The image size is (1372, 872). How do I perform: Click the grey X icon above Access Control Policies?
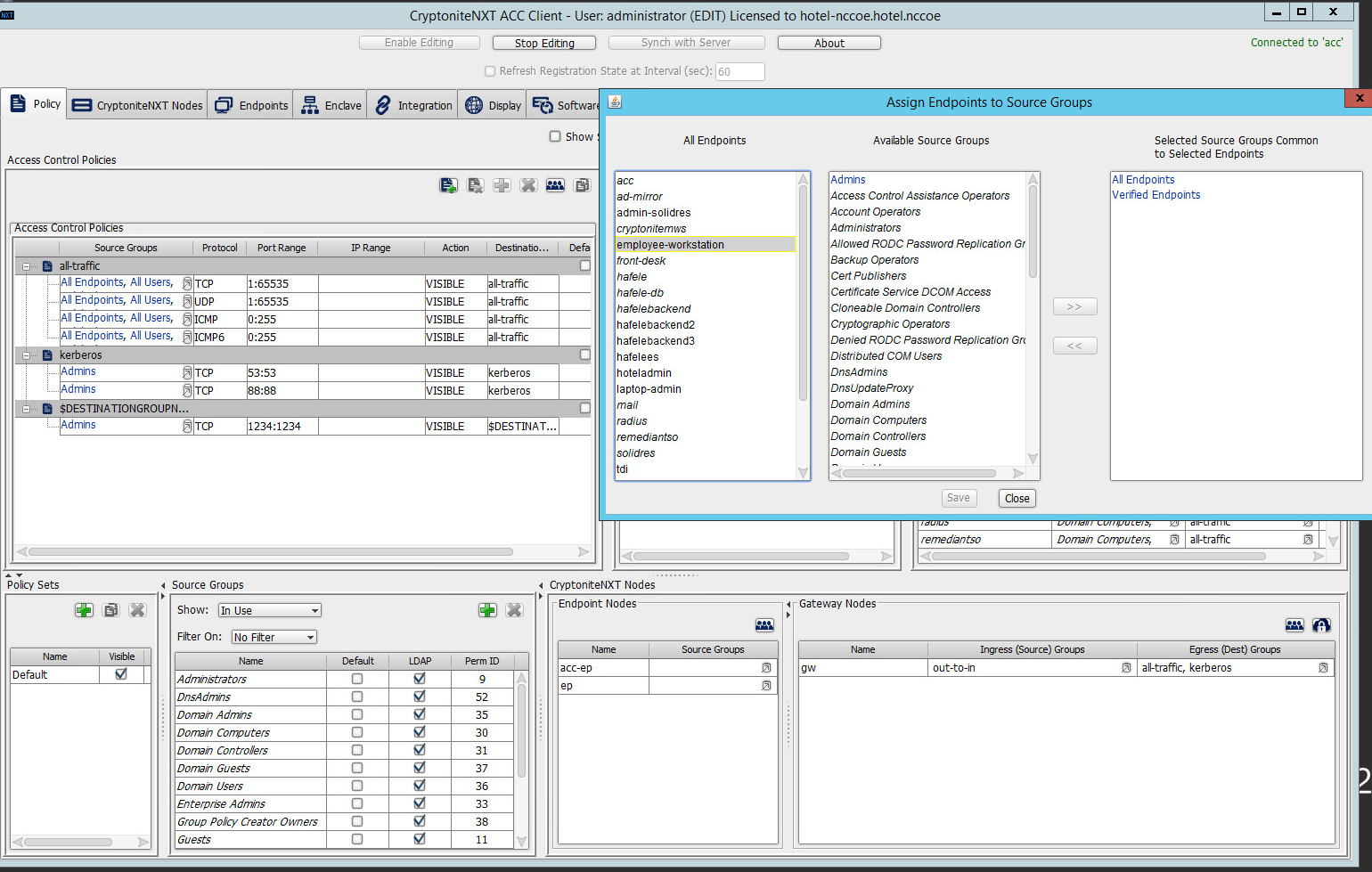pyautogui.click(x=528, y=185)
